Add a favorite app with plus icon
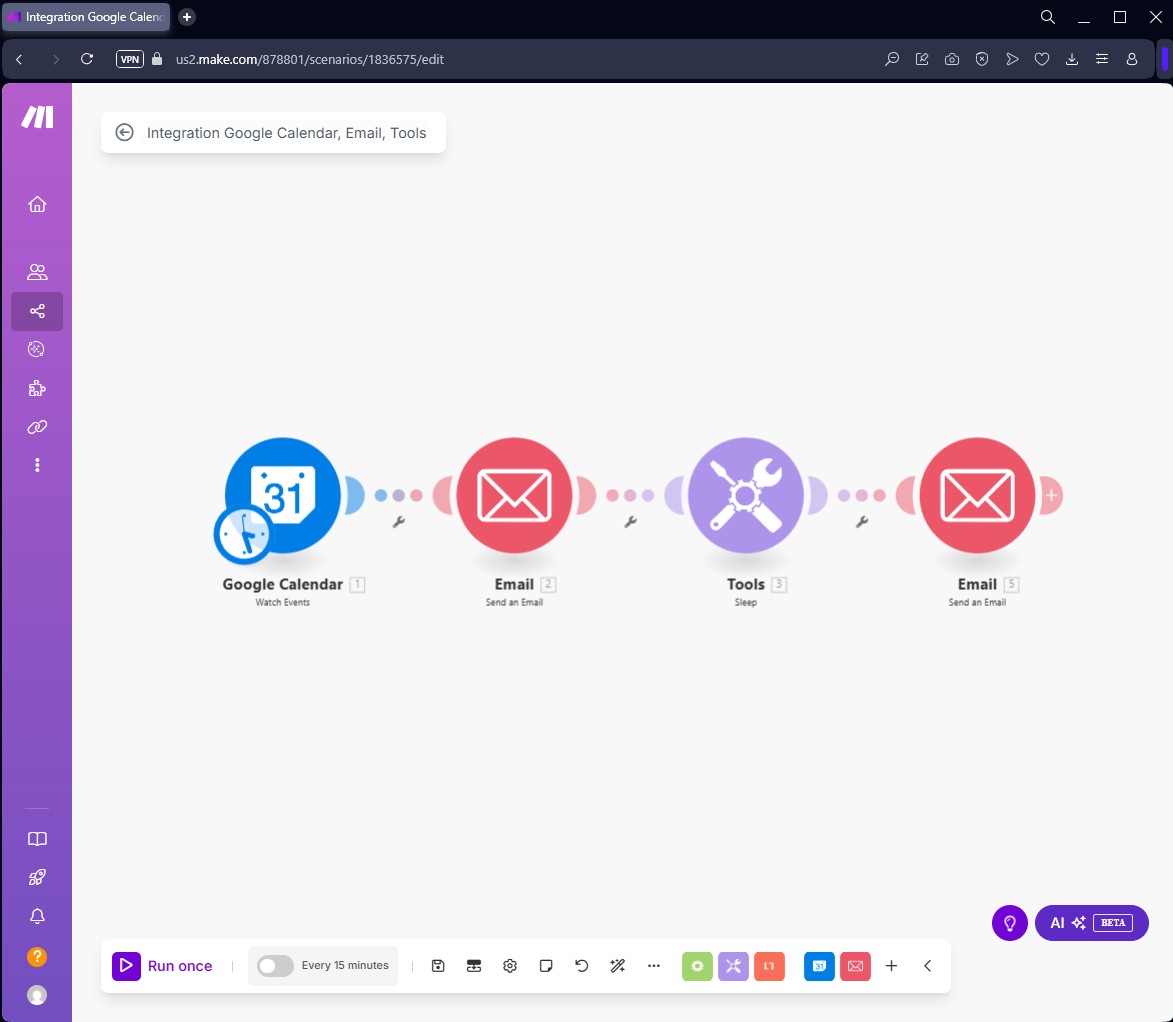This screenshot has width=1173, height=1022. [x=892, y=966]
